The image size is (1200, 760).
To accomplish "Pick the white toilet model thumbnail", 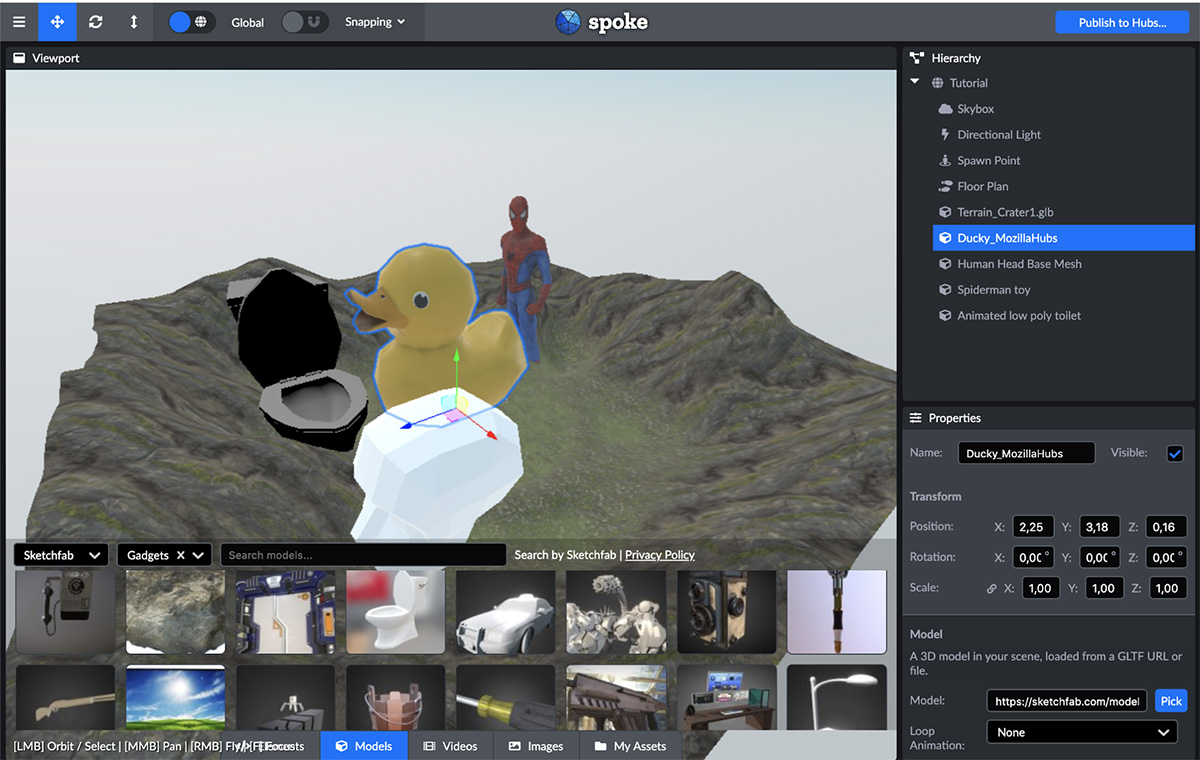I will tap(395, 612).
